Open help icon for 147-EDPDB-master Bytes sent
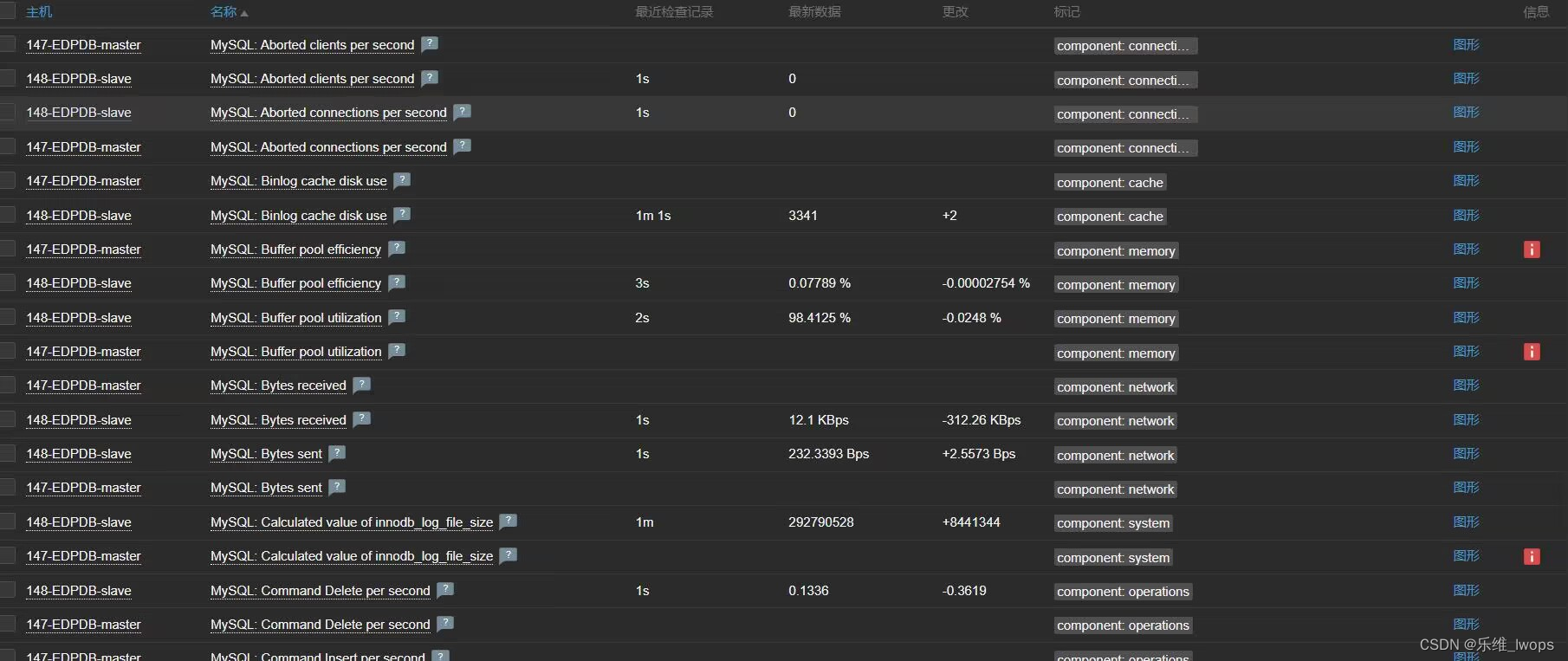The image size is (1568, 661). click(338, 487)
